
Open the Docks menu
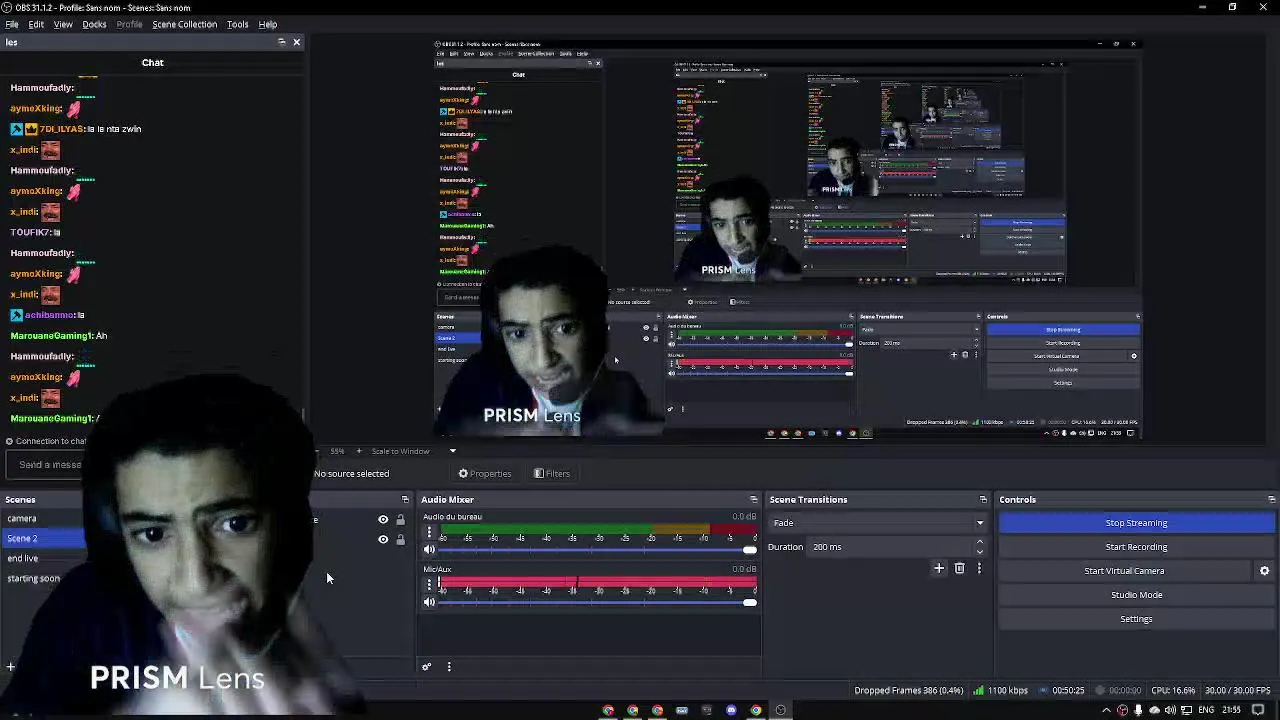(94, 24)
